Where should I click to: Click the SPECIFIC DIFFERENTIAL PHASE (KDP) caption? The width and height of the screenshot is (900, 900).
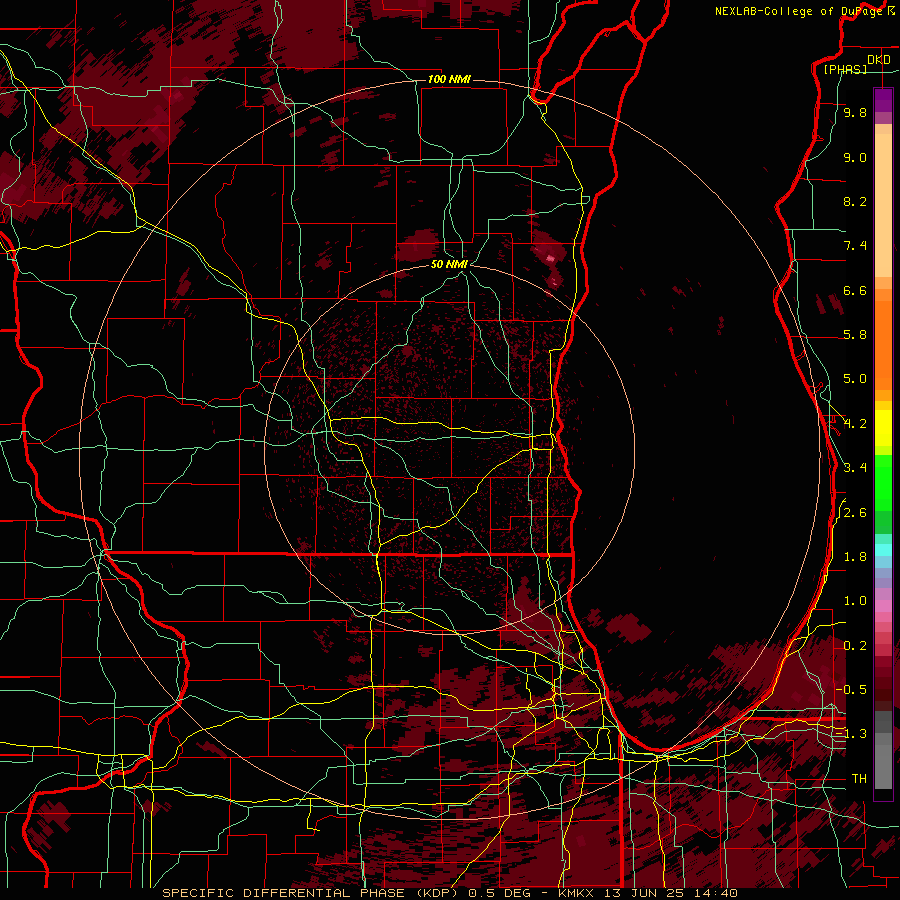pyautogui.click(x=312, y=893)
